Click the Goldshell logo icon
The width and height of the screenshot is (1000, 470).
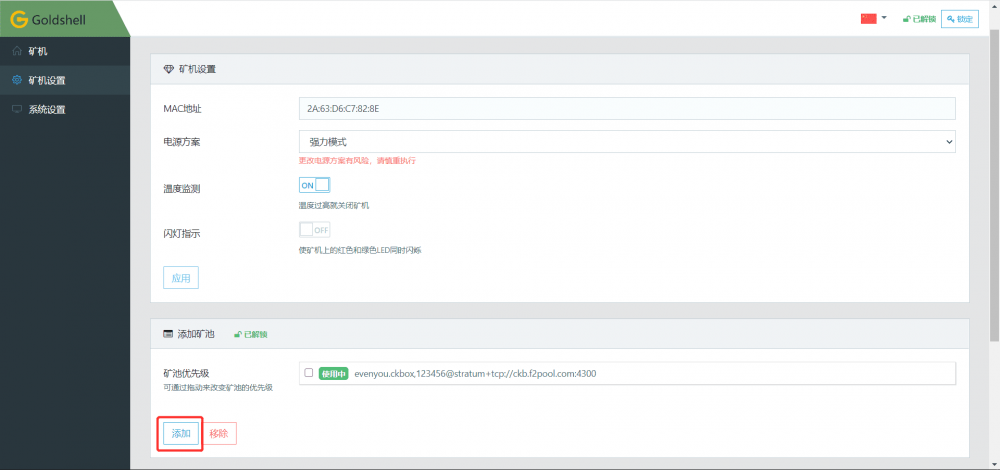(18, 18)
